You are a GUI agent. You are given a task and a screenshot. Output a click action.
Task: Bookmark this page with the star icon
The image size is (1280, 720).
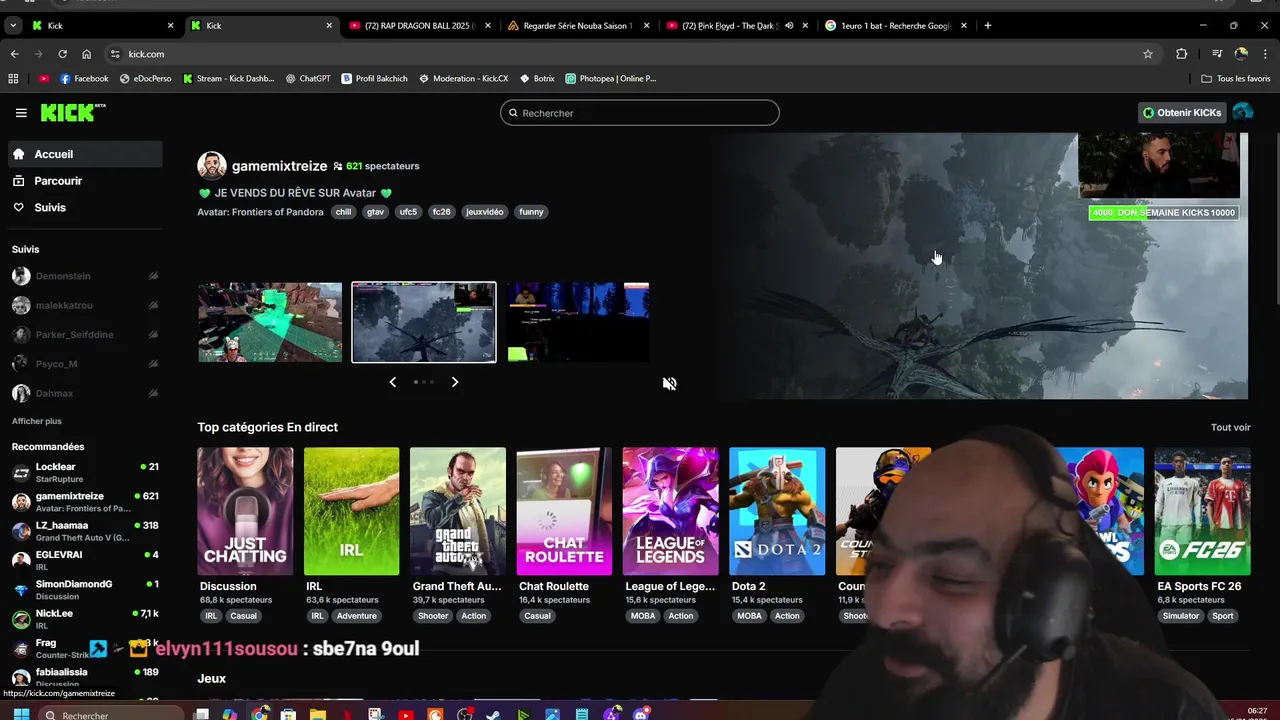(x=1148, y=54)
